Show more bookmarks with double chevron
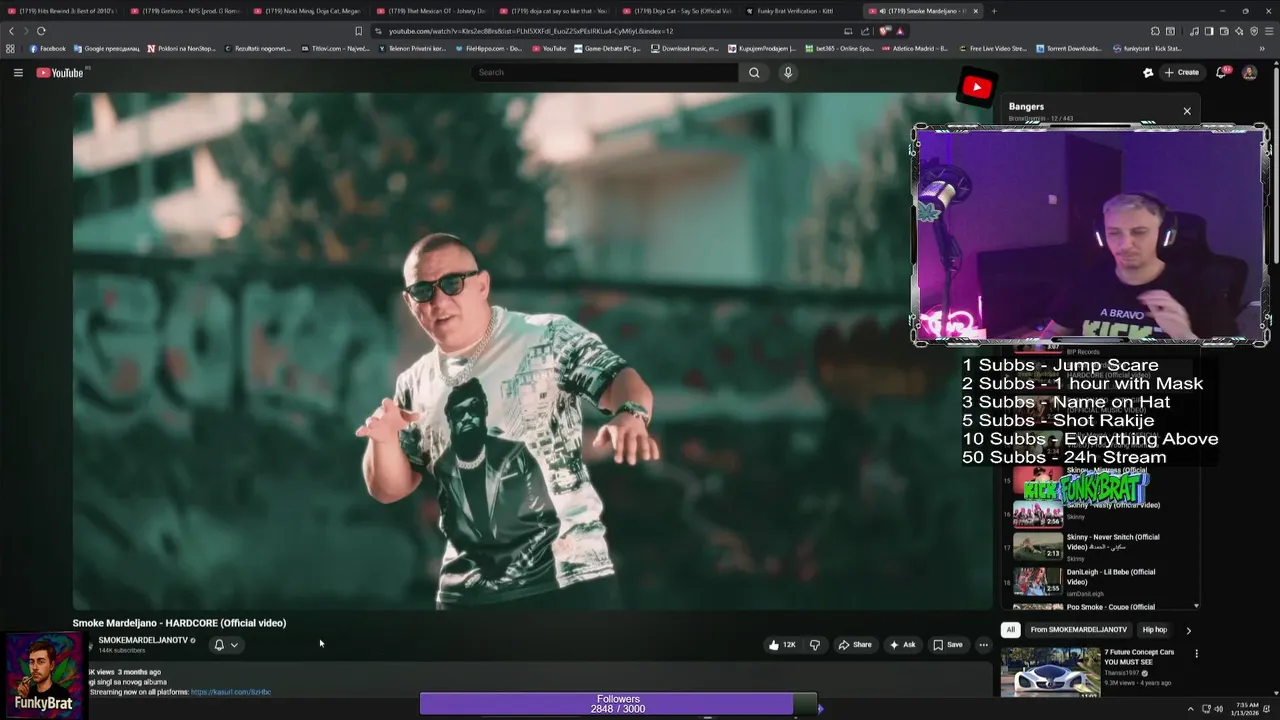1280x720 pixels. [x=1262, y=48]
